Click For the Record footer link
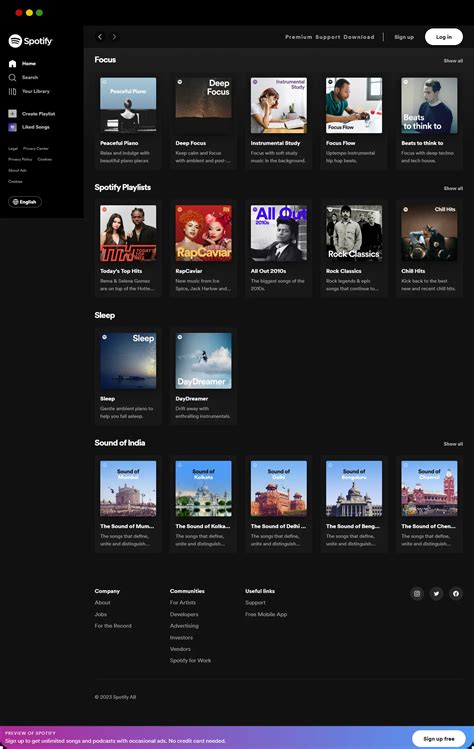This screenshot has width=474, height=749. (x=113, y=626)
